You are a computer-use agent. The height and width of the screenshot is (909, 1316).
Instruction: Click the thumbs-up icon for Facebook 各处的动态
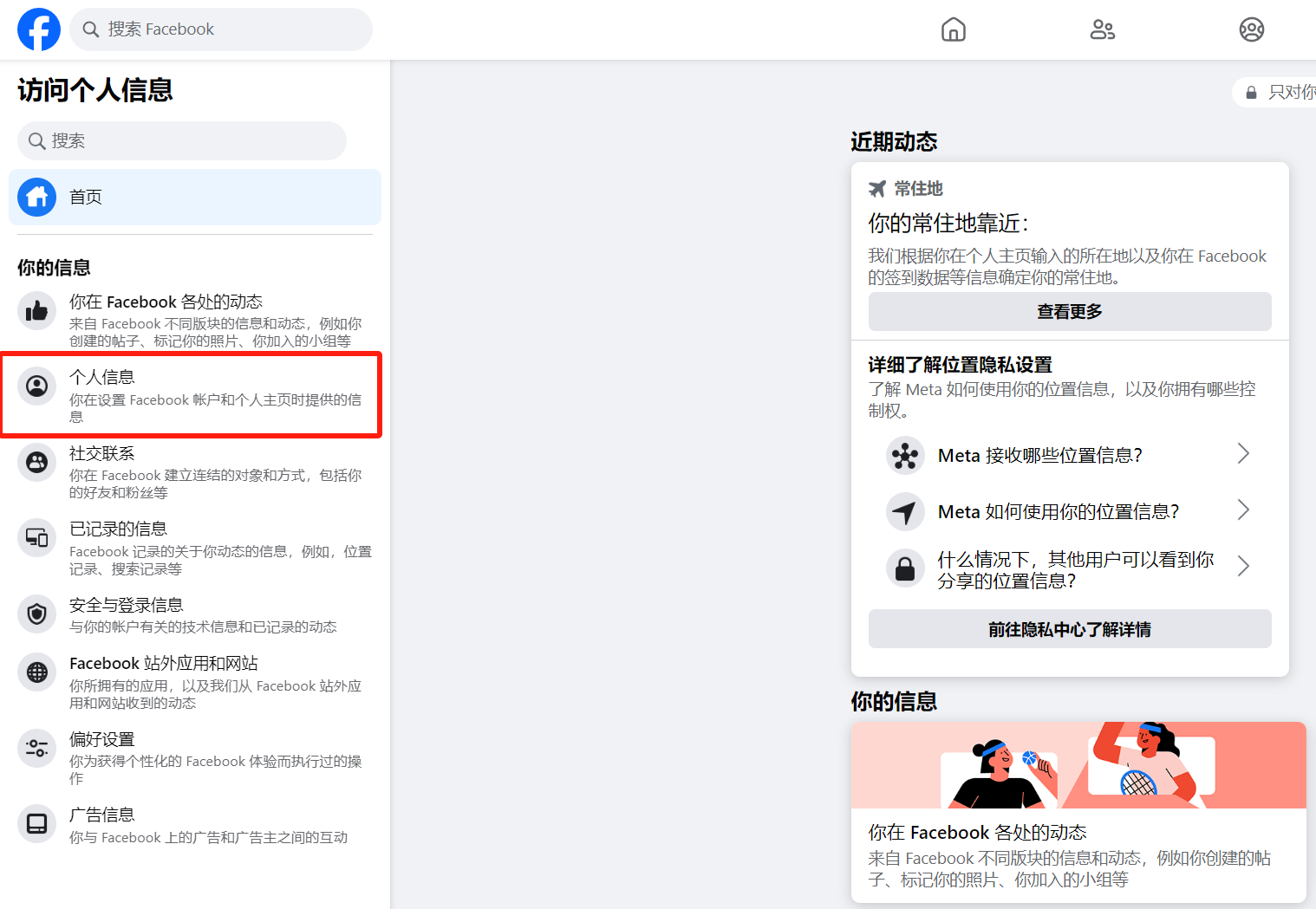coord(37,310)
